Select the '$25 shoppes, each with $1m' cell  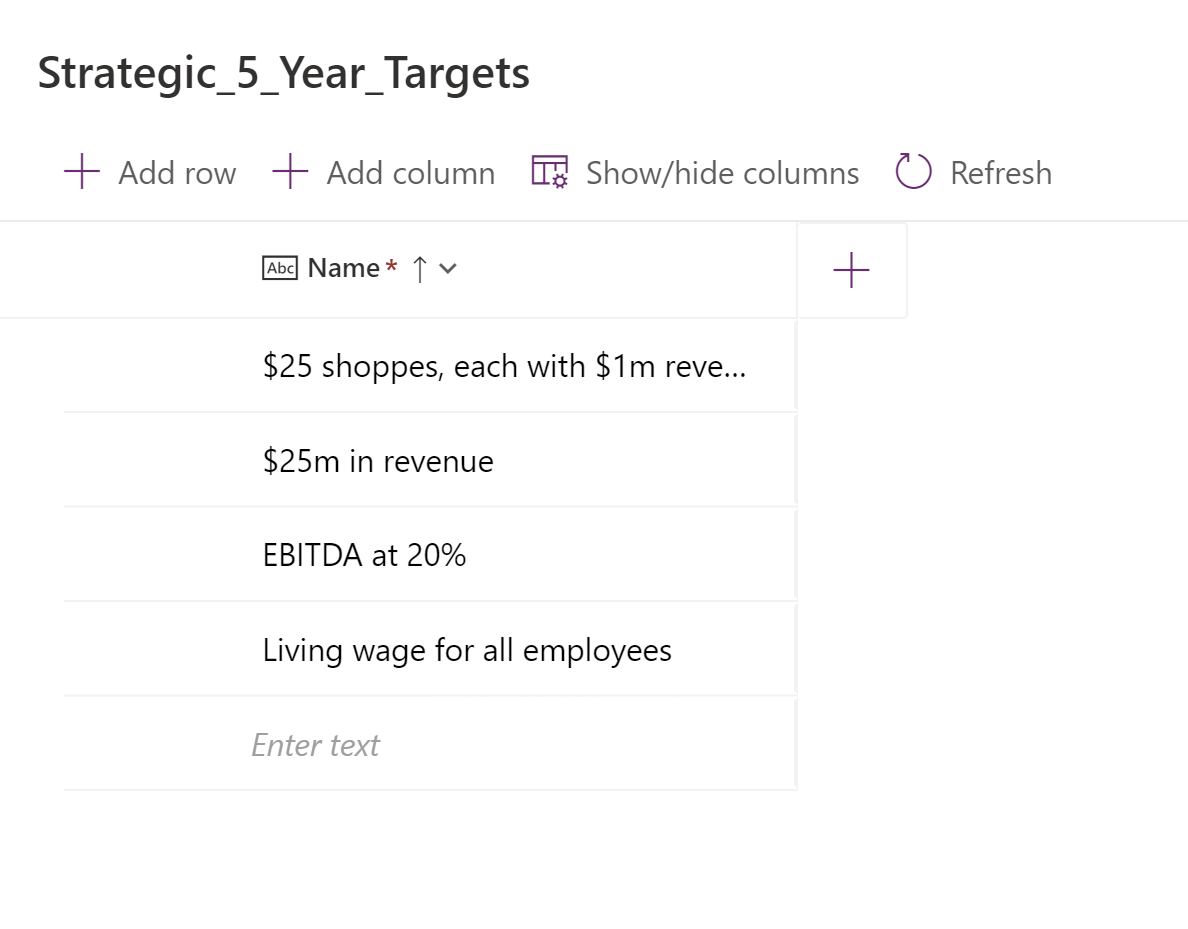504,367
